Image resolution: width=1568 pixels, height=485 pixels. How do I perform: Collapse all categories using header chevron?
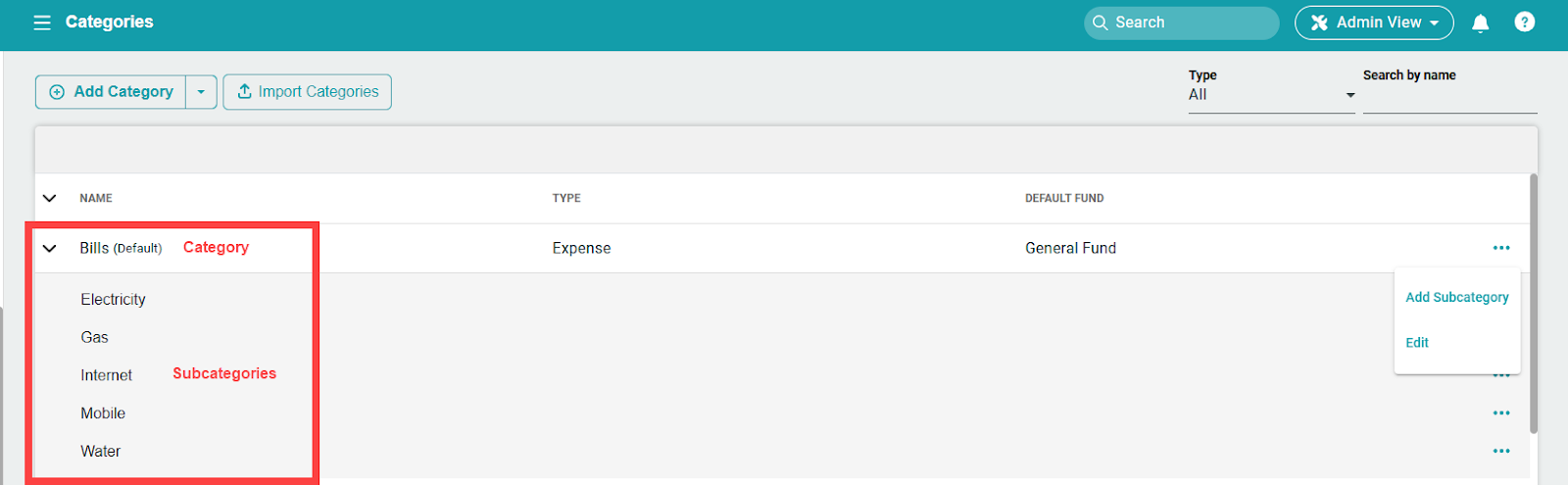50,198
